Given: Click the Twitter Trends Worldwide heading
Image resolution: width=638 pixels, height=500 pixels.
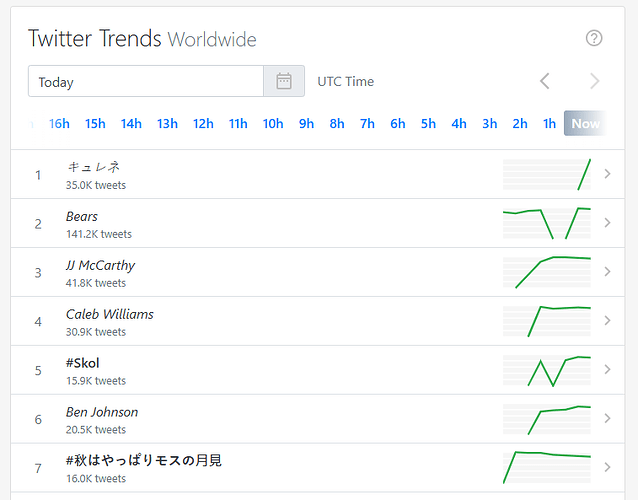Looking at the screenshot, I should pos(142,39).
